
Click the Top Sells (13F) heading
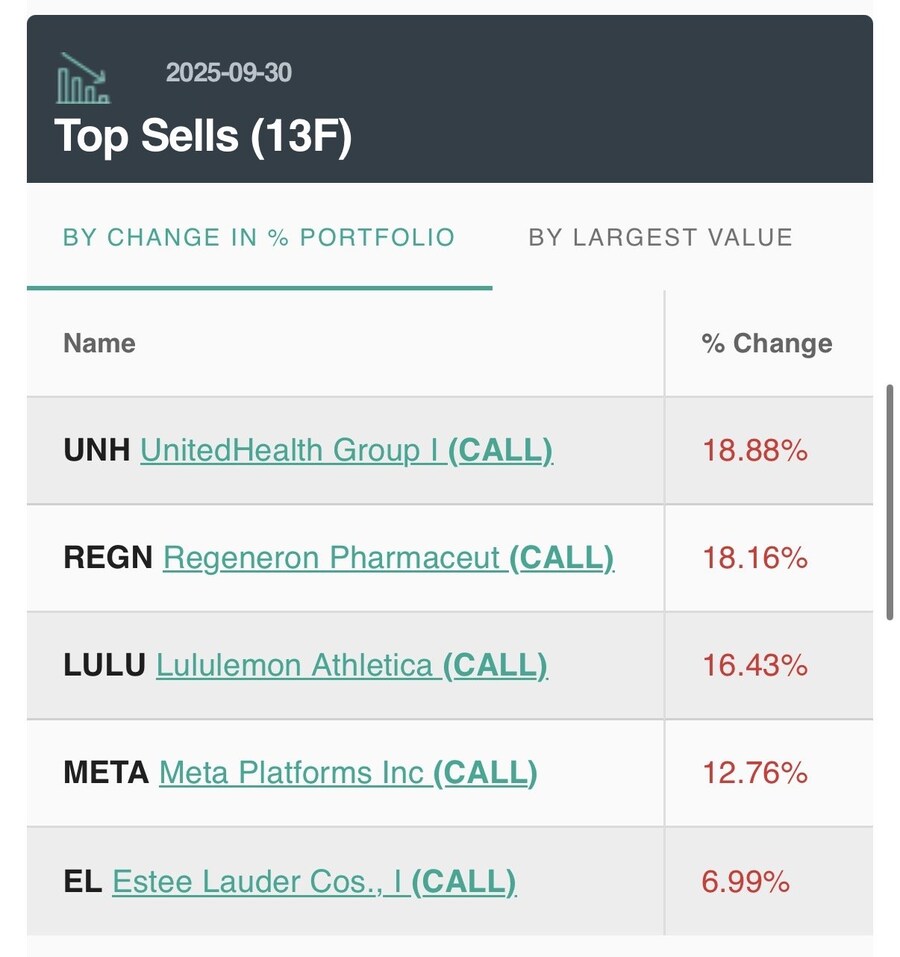pos(203,136)
